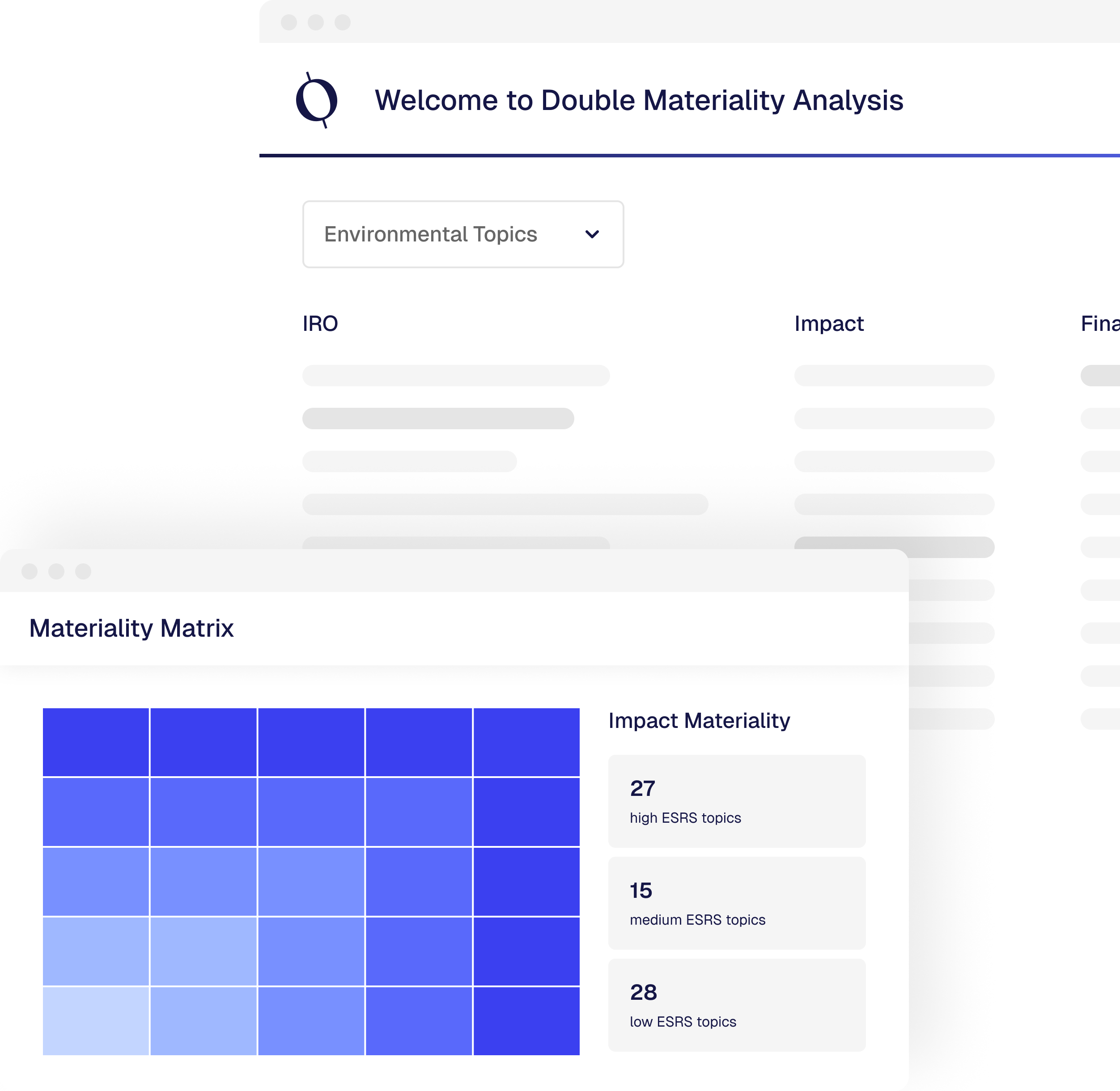The height and width of the screenshot is (1091, 1120).
Task: Click the Materiality Matrix heading
Action: (x=131, y=628)
